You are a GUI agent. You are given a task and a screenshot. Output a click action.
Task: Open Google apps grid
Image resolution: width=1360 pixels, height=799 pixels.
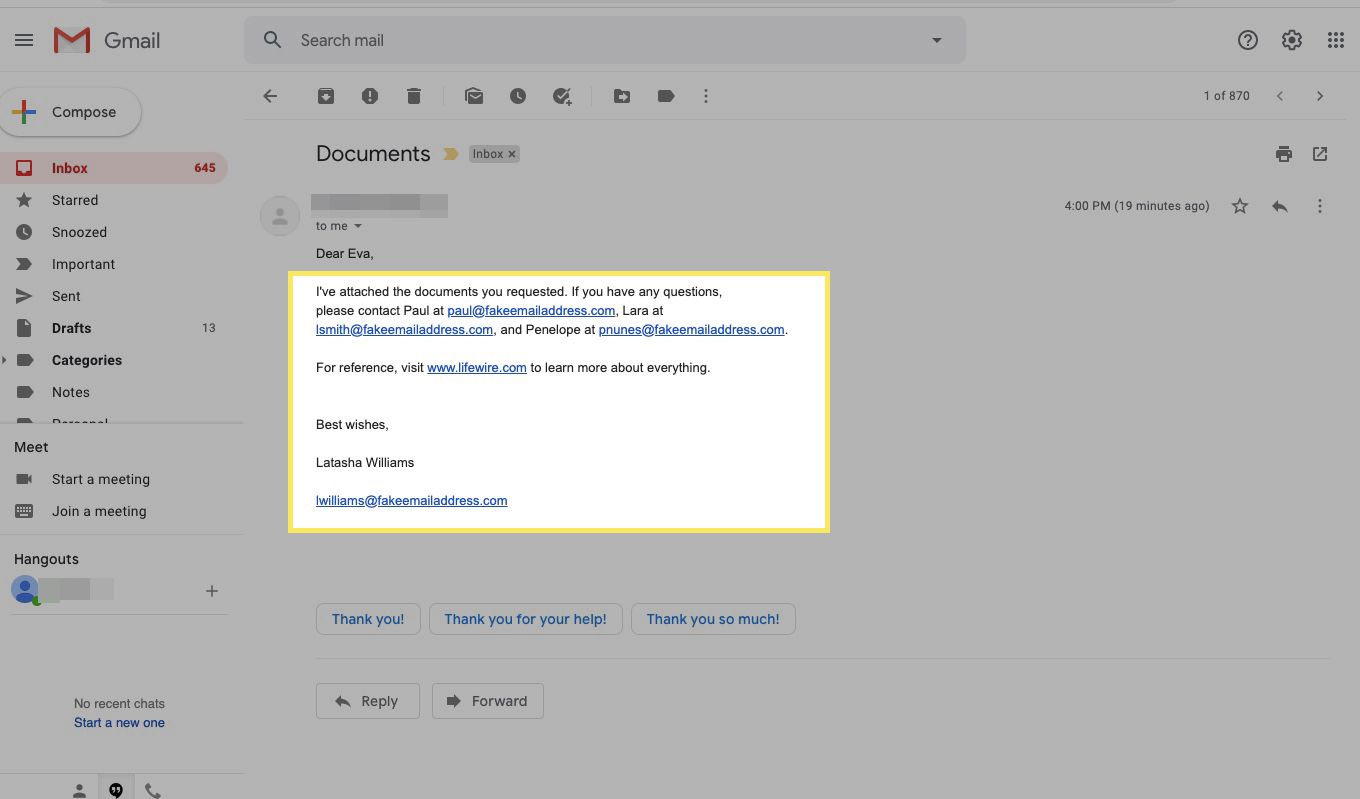(1336, 40)
